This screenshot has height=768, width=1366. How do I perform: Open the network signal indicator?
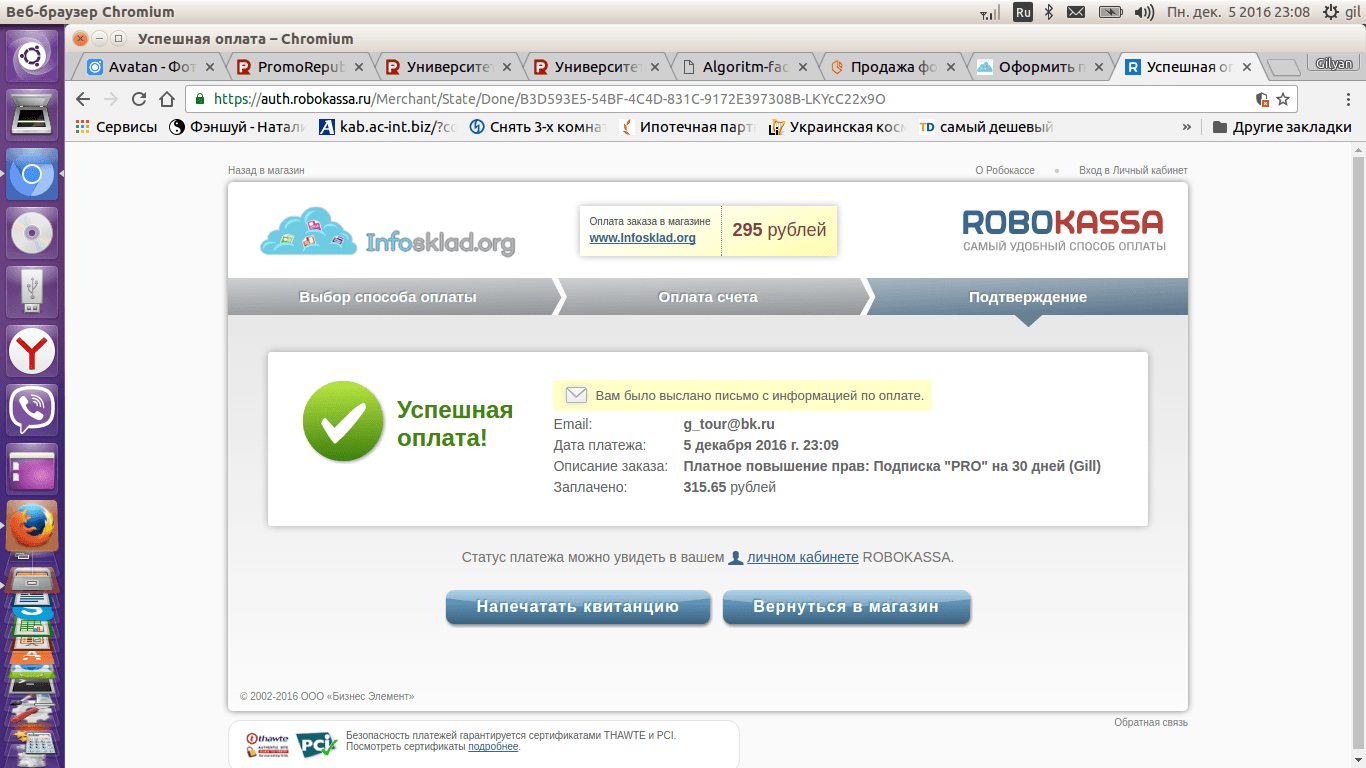(x=990, y=13)
